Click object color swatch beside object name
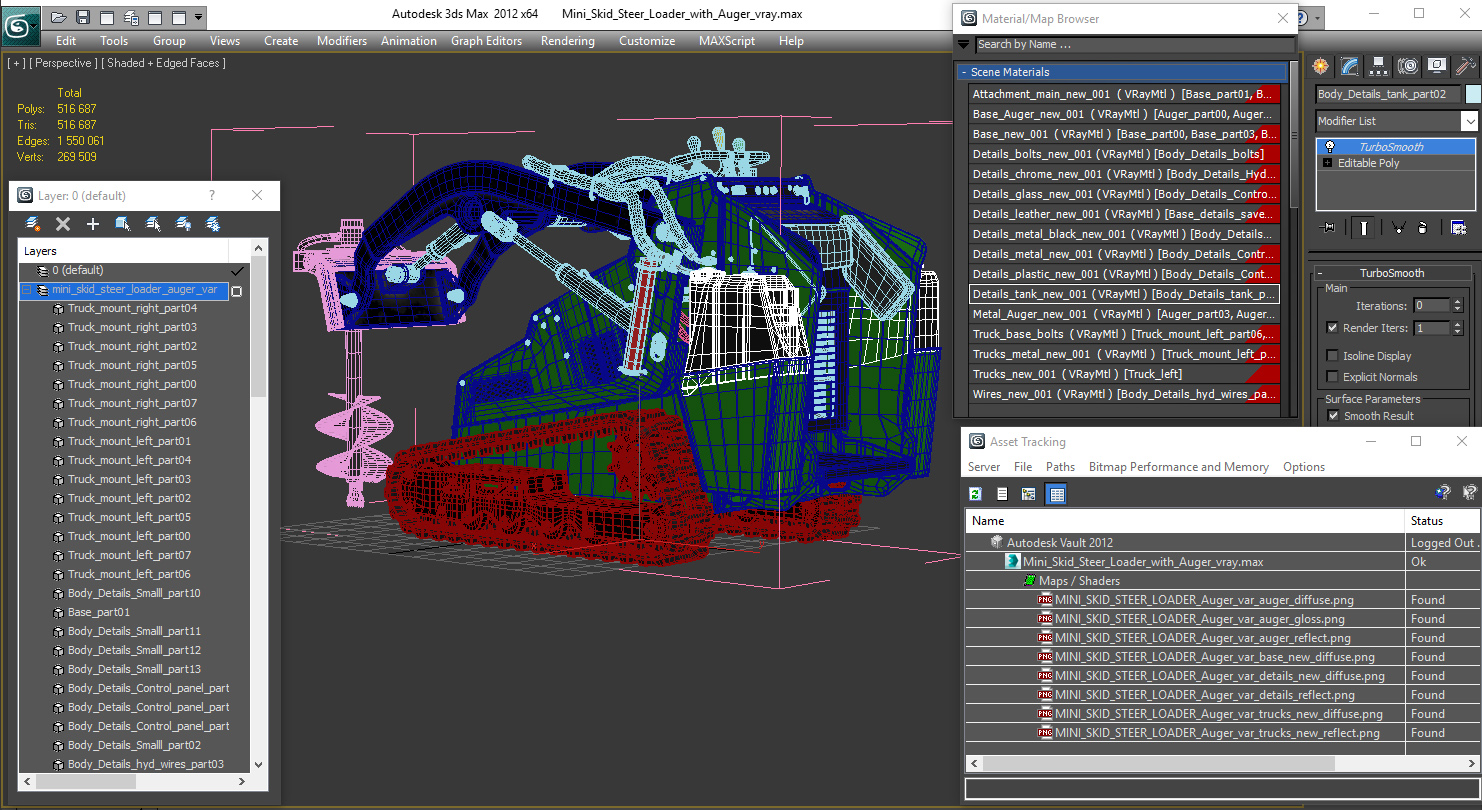The height and width of the screenshot is (810, 1482). (x=1472, y=94)
